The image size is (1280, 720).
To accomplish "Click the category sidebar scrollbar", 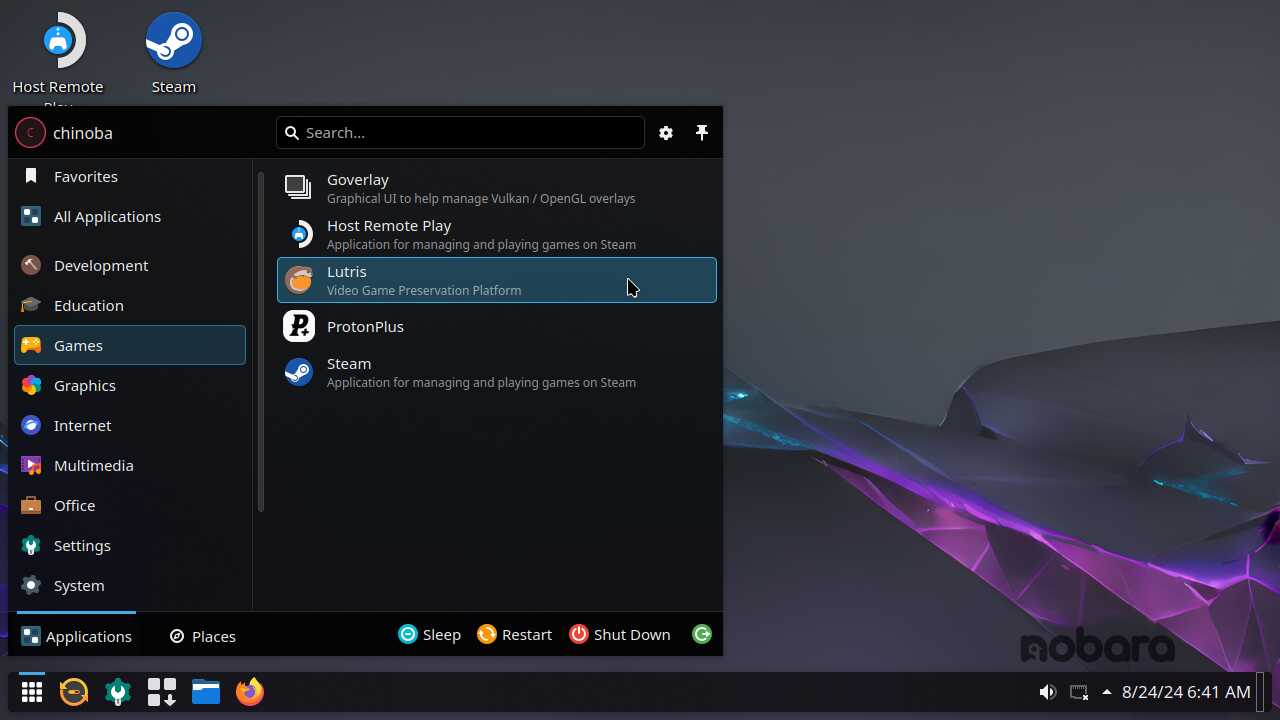I will click(261, 342).
